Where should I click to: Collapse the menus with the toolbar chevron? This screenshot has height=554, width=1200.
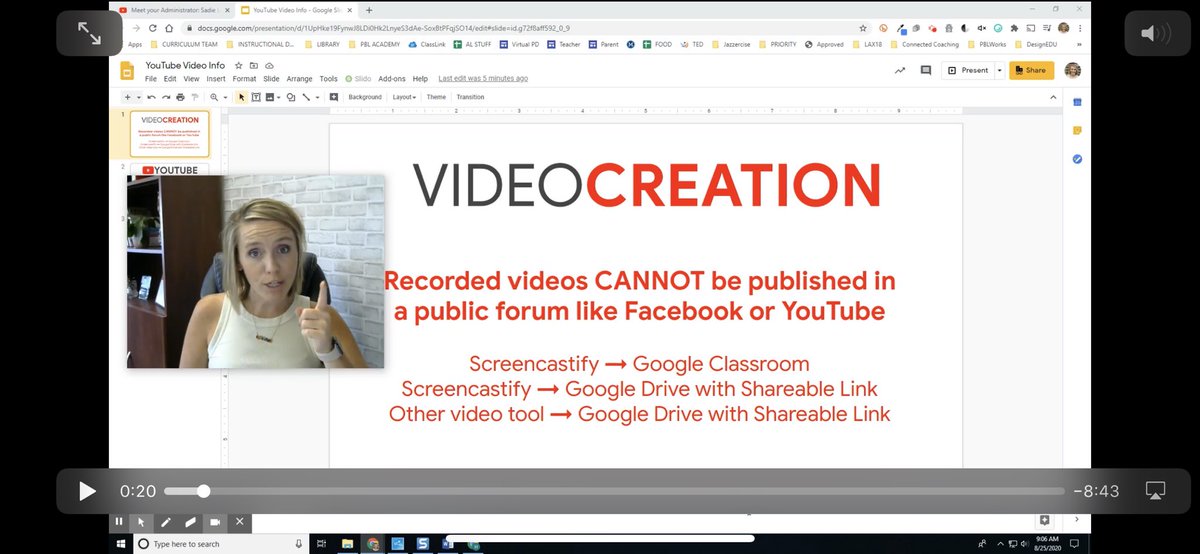pyautogui.click(x=1053, y=97)
